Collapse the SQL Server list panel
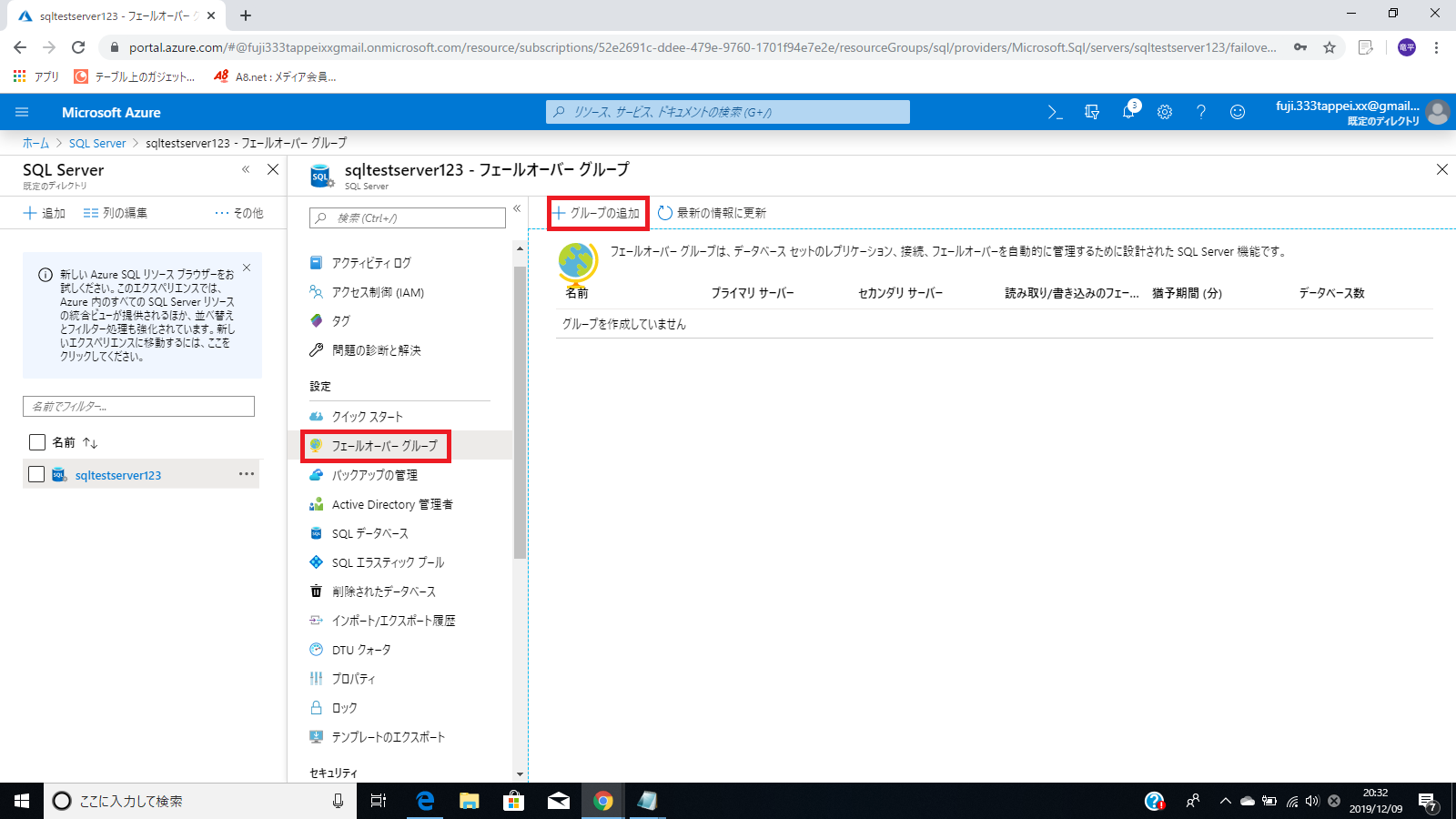1456x819 pixels. [245, 169]
